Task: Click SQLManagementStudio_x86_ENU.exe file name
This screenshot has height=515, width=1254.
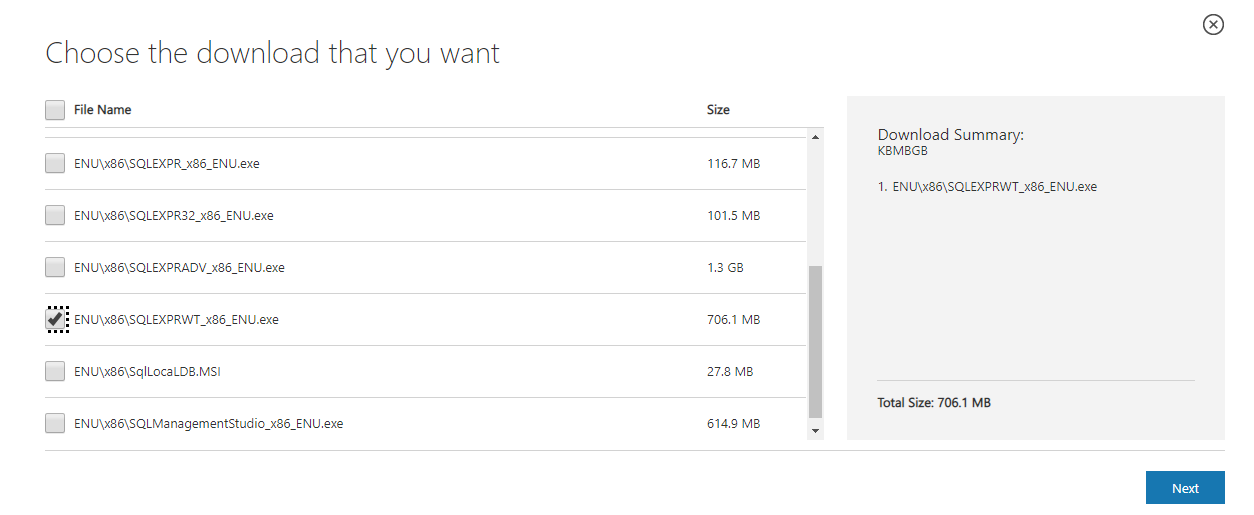Action: click(x=208, y=424)
